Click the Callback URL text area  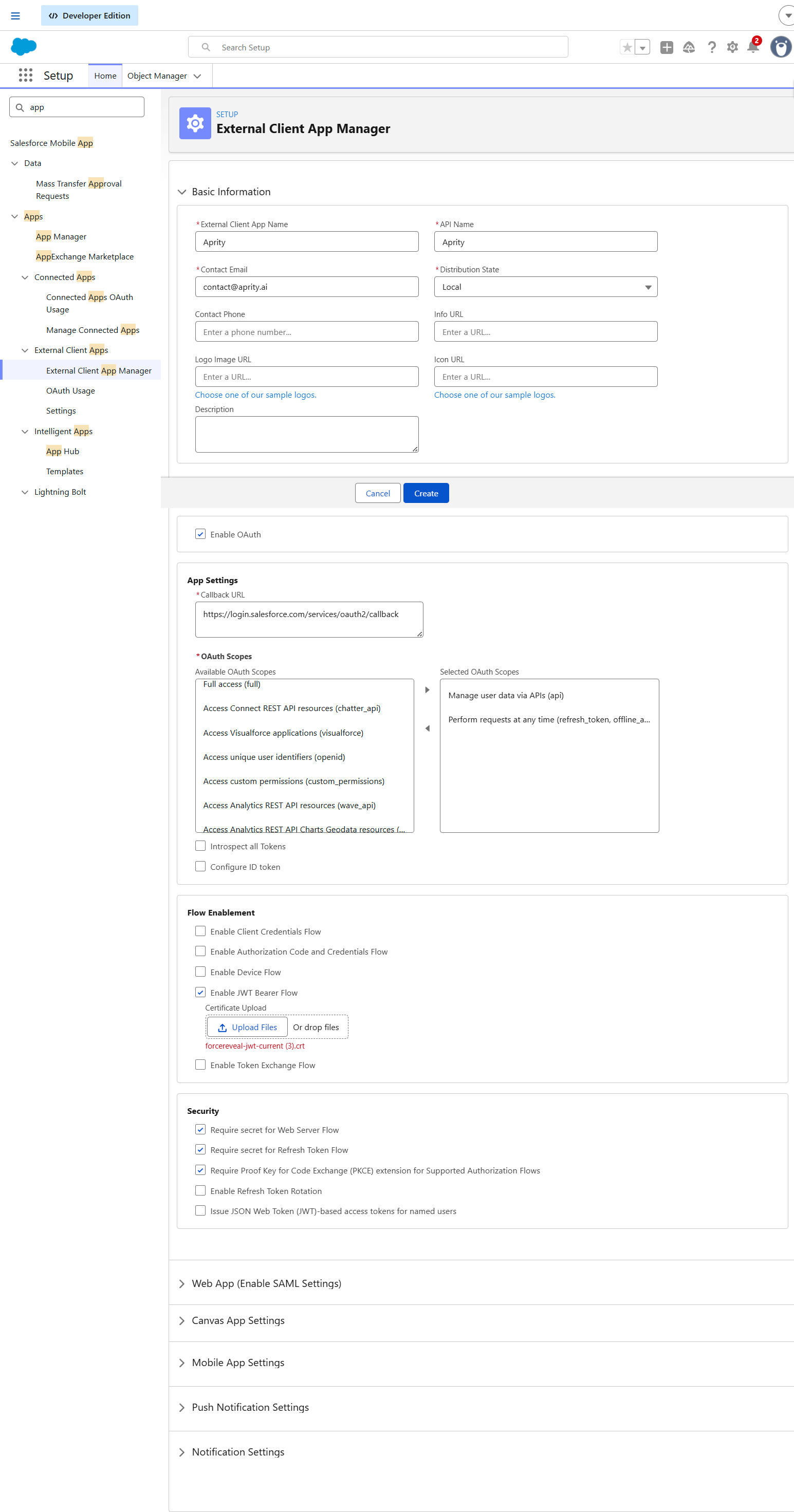[309, 620]
